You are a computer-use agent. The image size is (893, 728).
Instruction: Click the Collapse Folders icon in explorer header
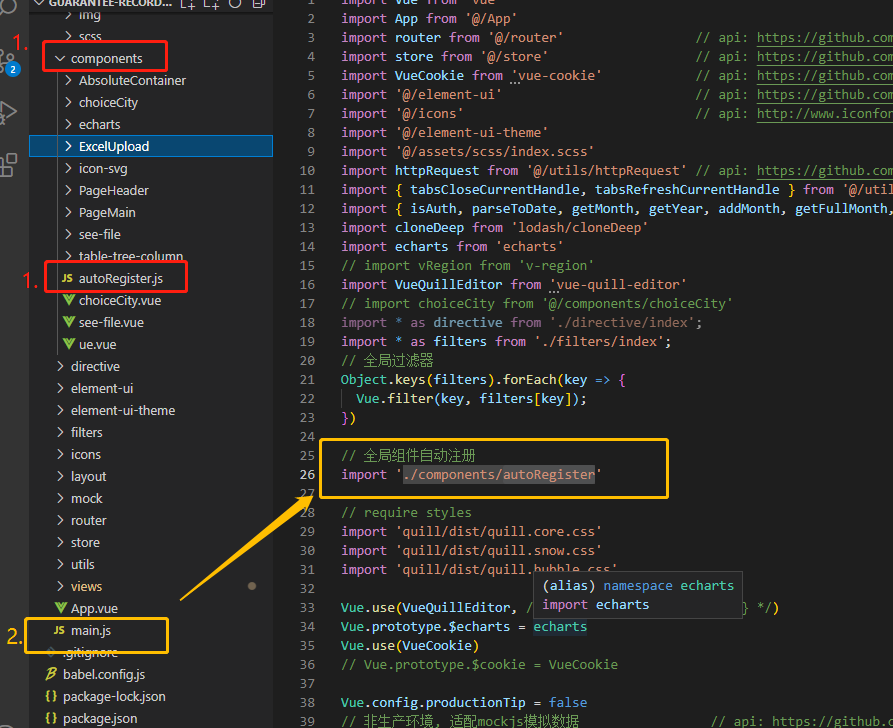coord(259,3)
